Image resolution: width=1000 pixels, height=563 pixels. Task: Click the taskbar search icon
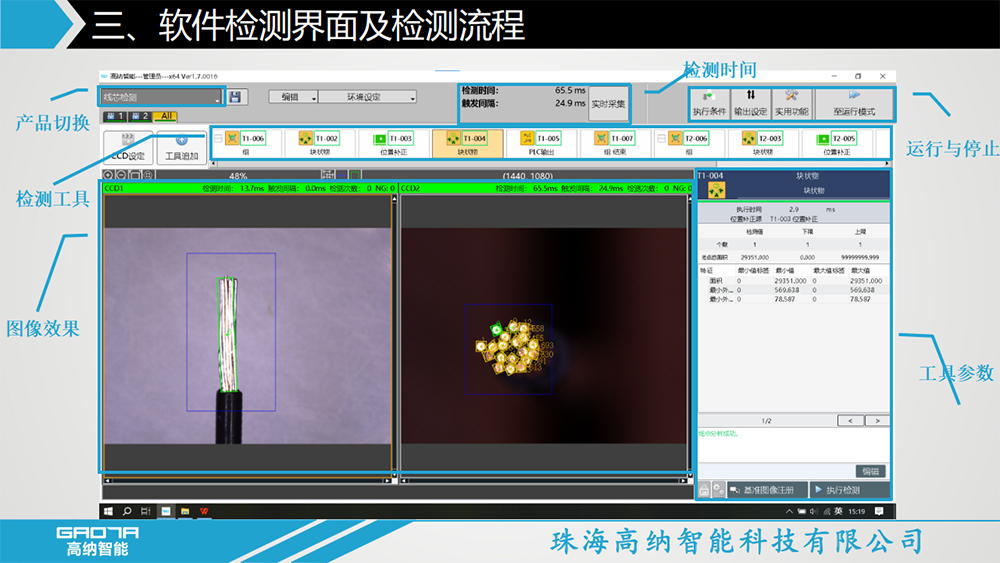pos(127,511)
